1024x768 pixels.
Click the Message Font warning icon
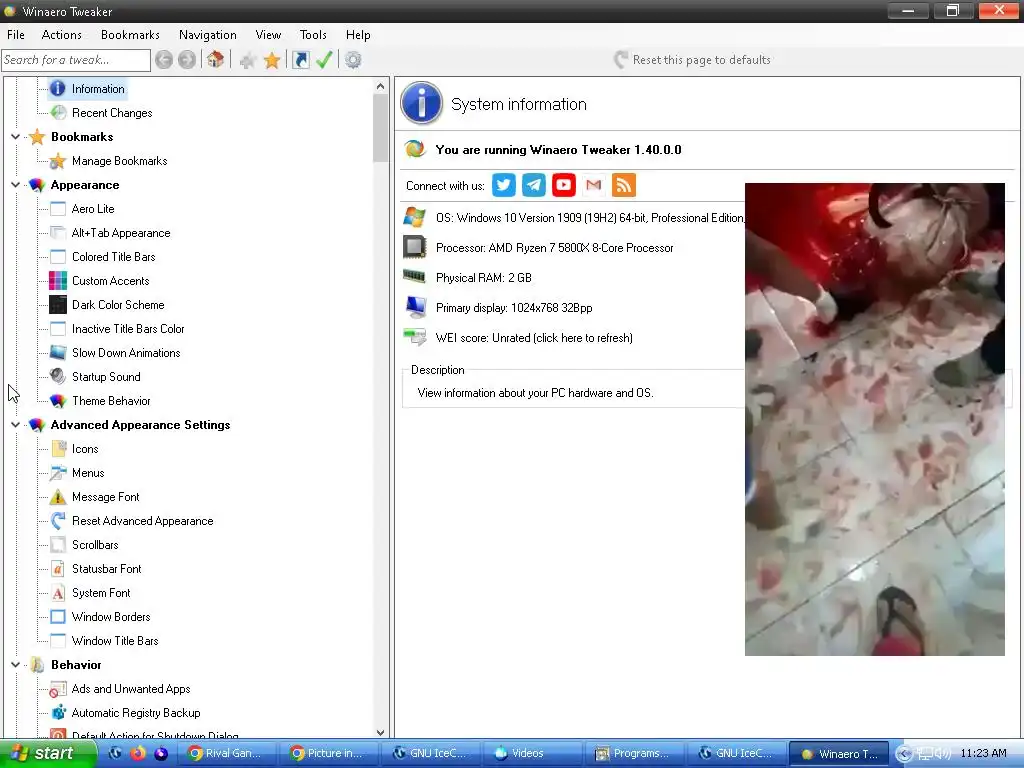(x=58, y=497)
